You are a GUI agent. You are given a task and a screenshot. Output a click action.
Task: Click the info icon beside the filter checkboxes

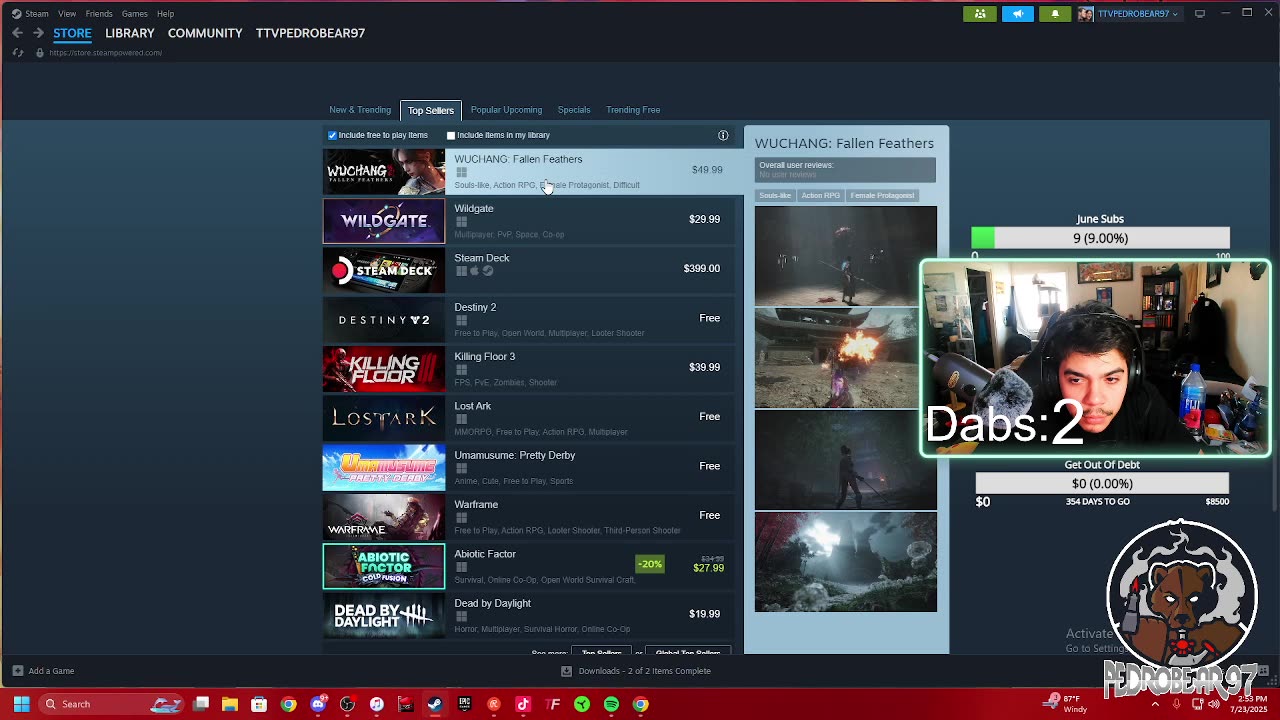(723, 135)
